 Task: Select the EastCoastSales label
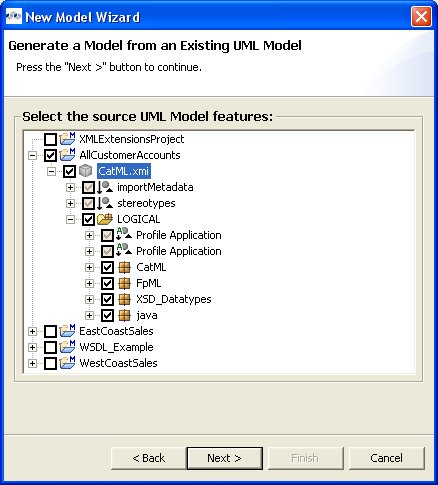click(x=116, y=331)
